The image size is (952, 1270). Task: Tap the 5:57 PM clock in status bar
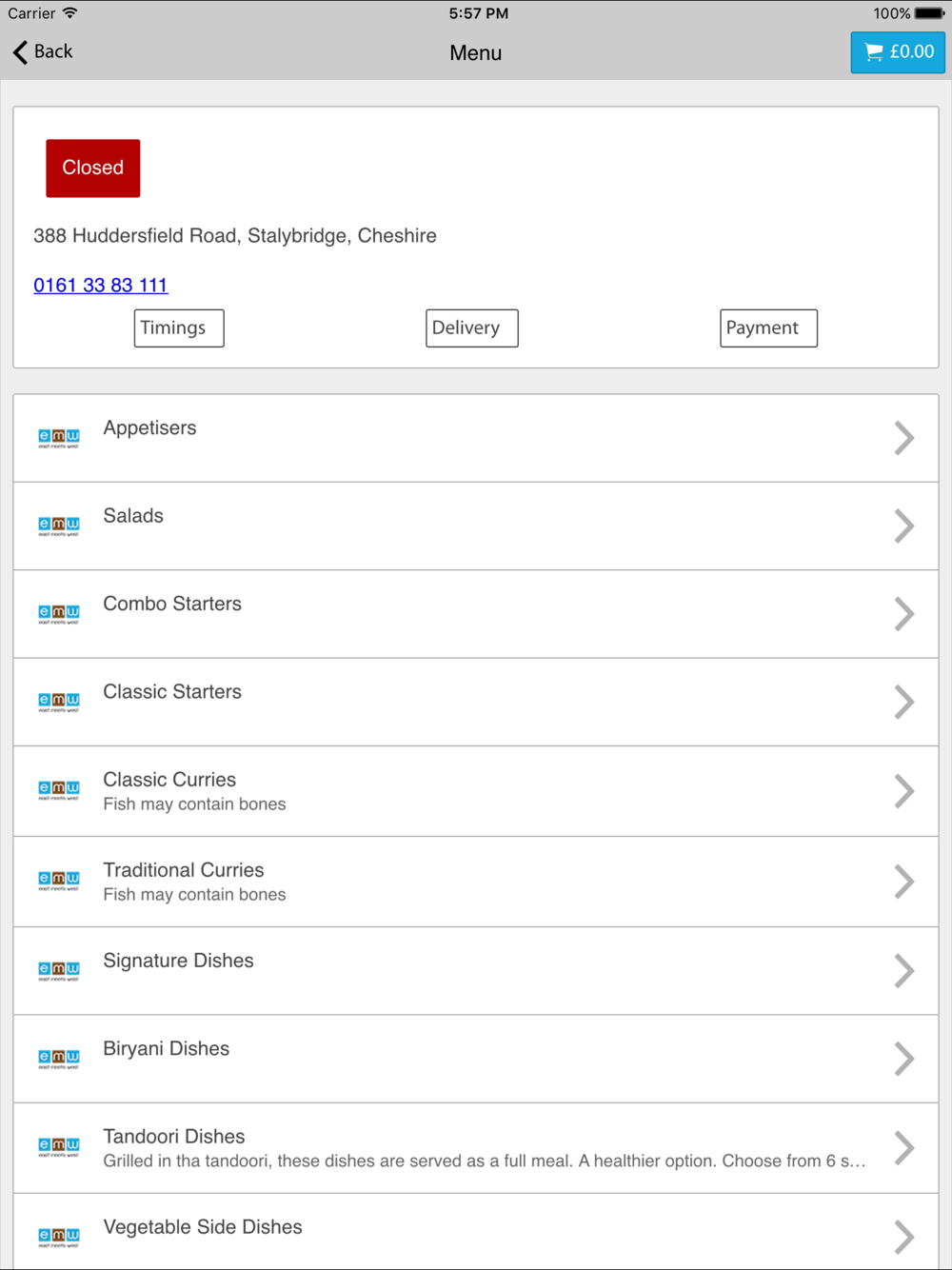coord(479,13)
